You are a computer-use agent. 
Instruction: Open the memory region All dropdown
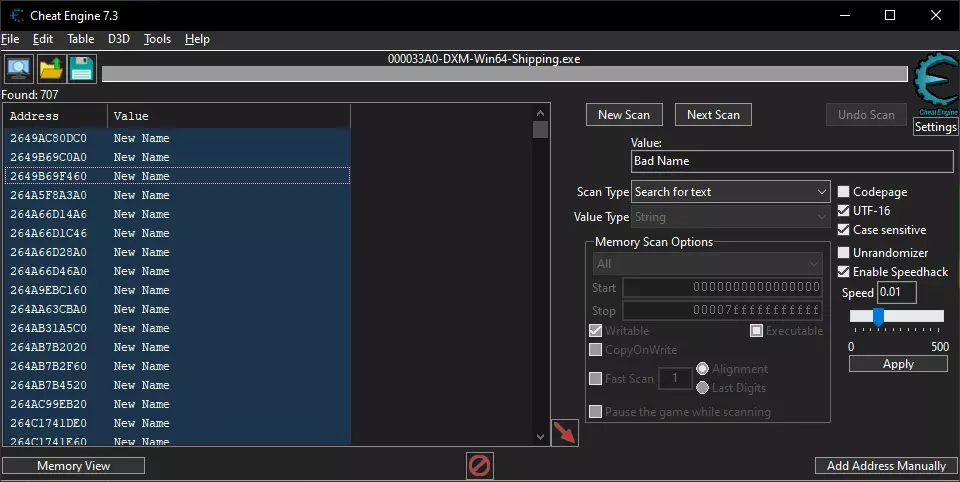pos(707,264)
